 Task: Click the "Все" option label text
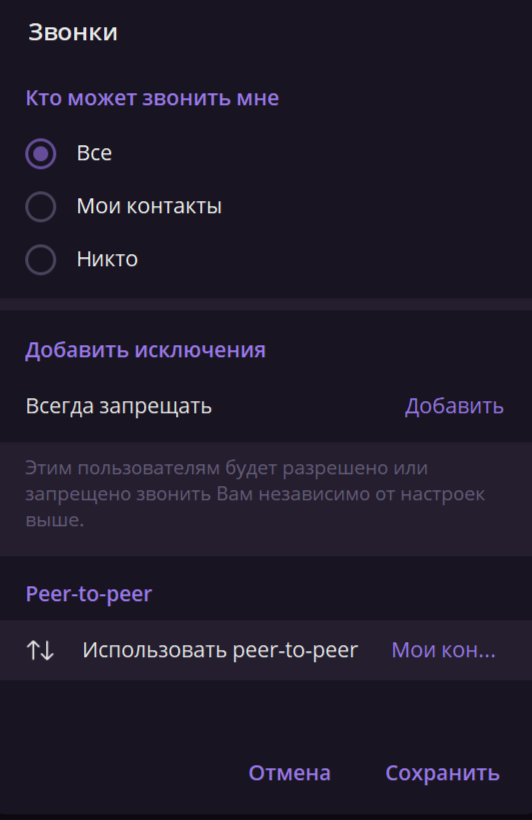click(x=94, y=153)
